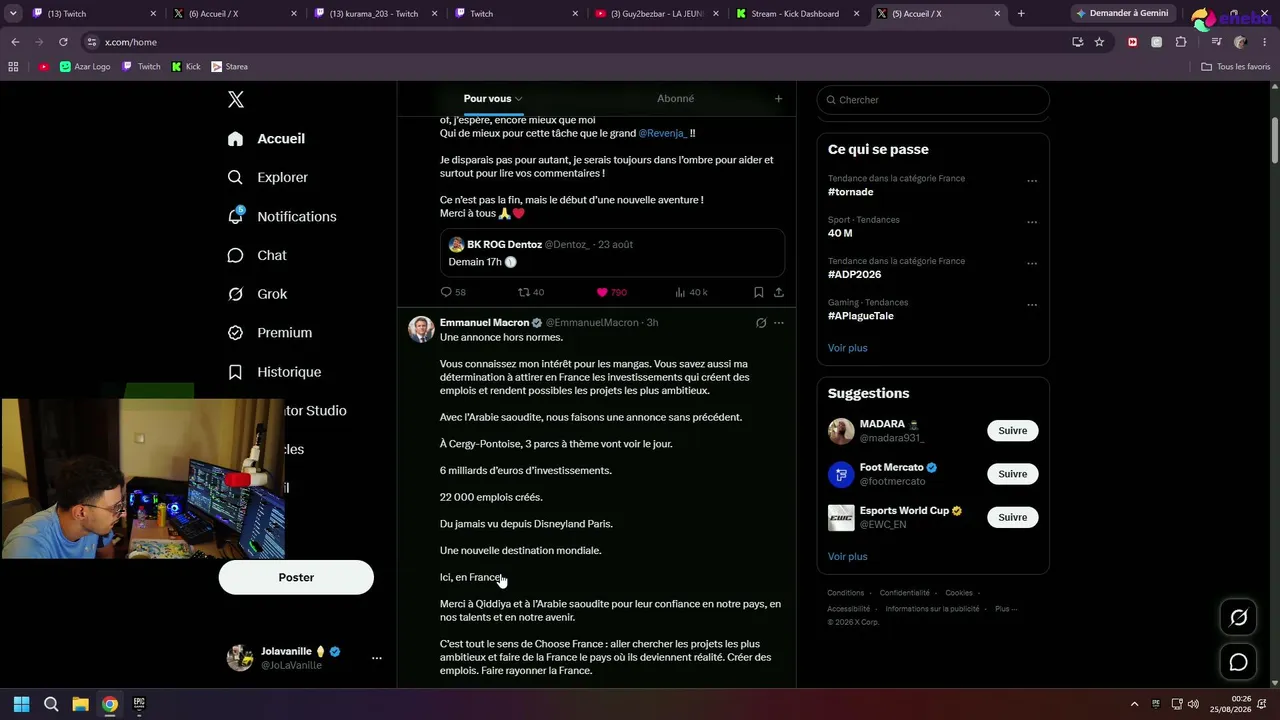This screenshot has width=1280, height=720.
Task: Unlike the tweet with 790 likes
Action: click(611, 292)
